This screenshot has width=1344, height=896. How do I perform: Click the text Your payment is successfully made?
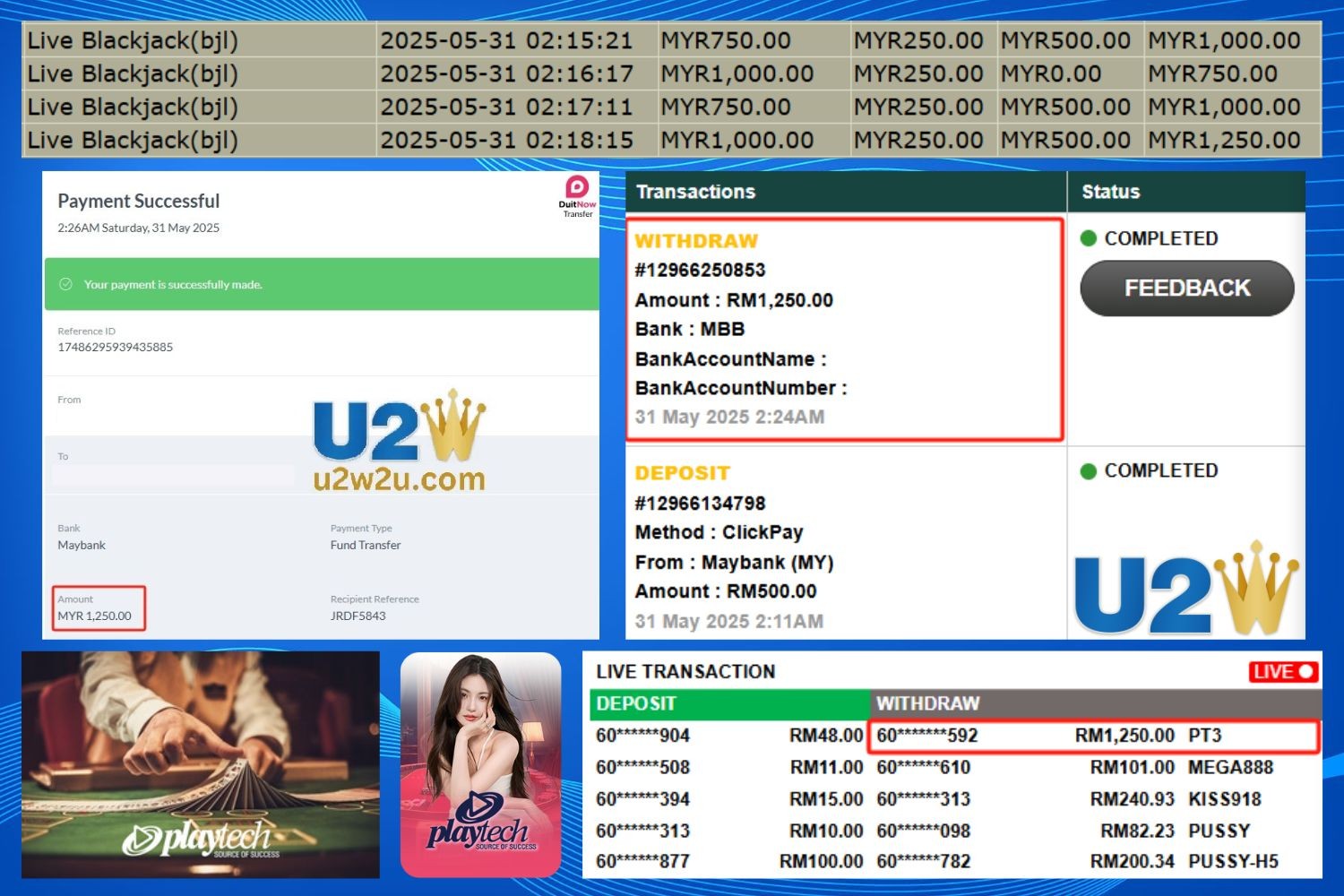point(173,284)
